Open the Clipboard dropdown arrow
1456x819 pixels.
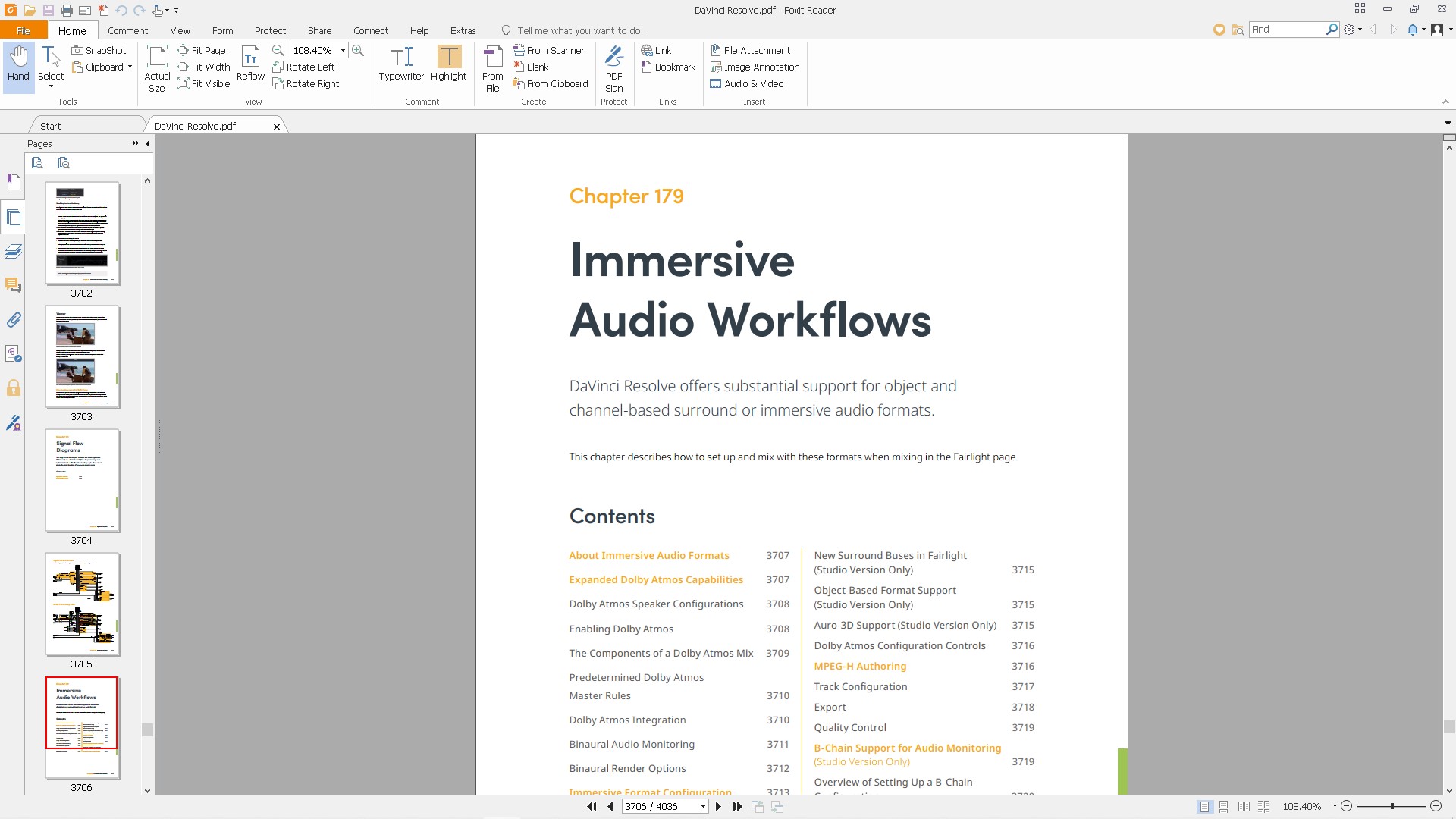[x=130, y=67]
